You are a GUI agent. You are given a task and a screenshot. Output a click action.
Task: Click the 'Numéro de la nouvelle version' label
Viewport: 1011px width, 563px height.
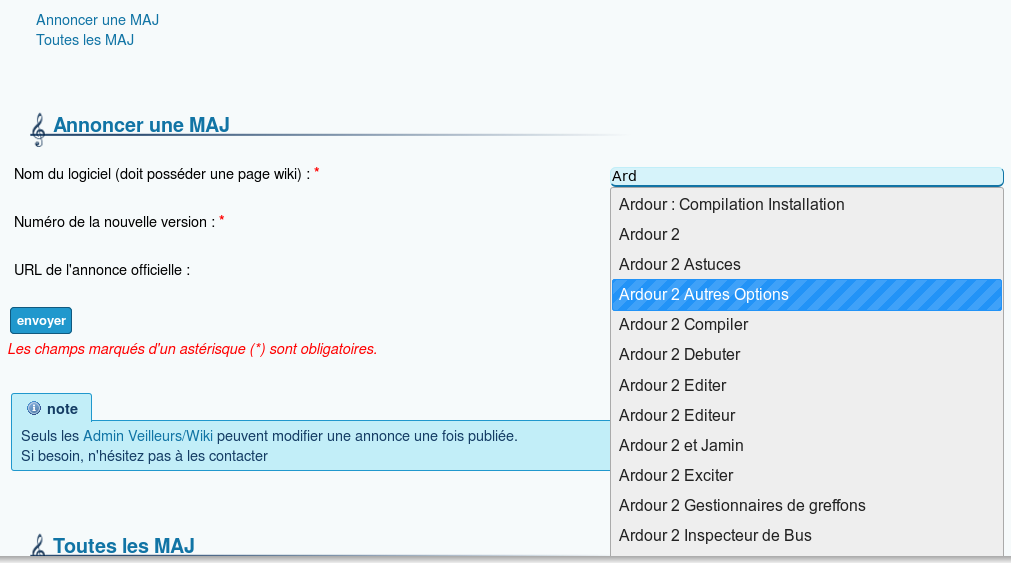(114, 222)
